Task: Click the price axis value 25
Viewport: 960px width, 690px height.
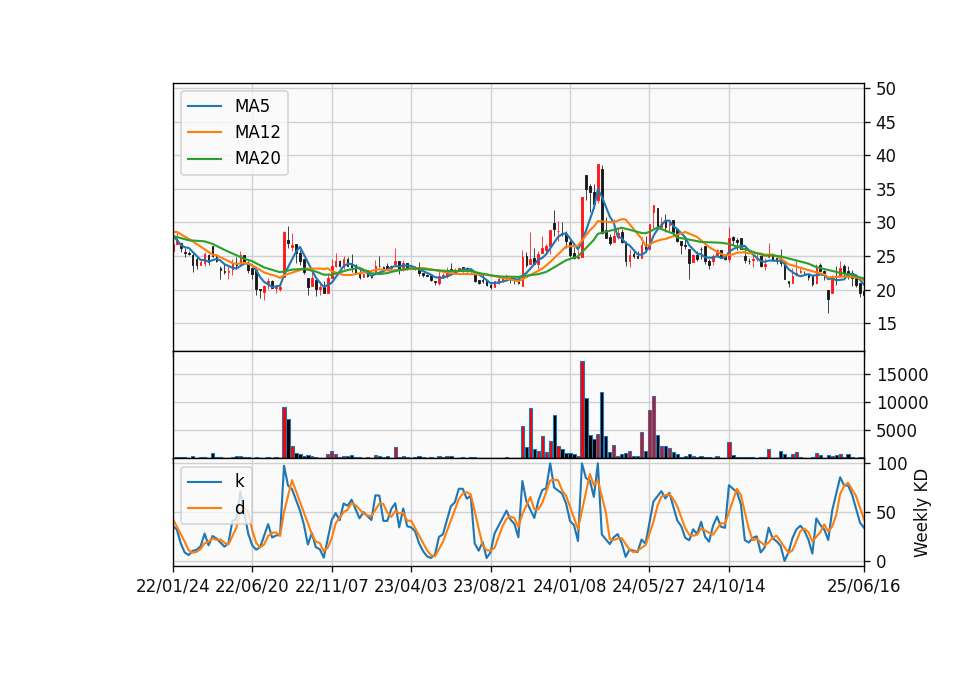Action: coord(886,257)
